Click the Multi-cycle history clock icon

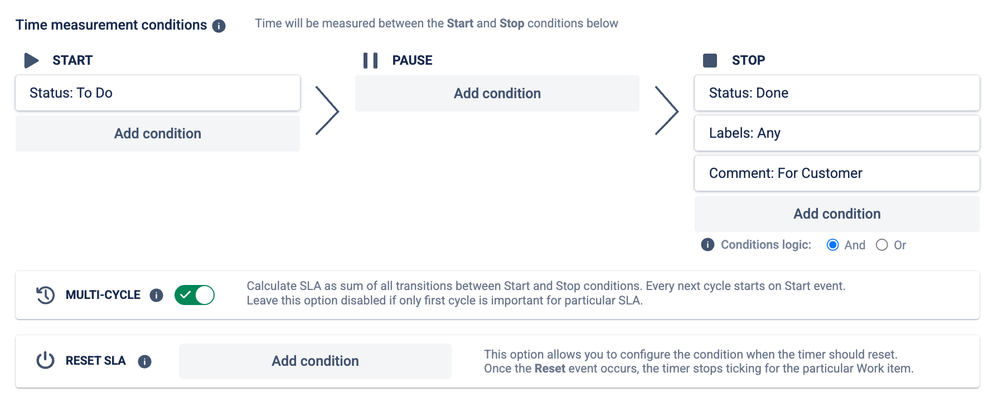45,295
